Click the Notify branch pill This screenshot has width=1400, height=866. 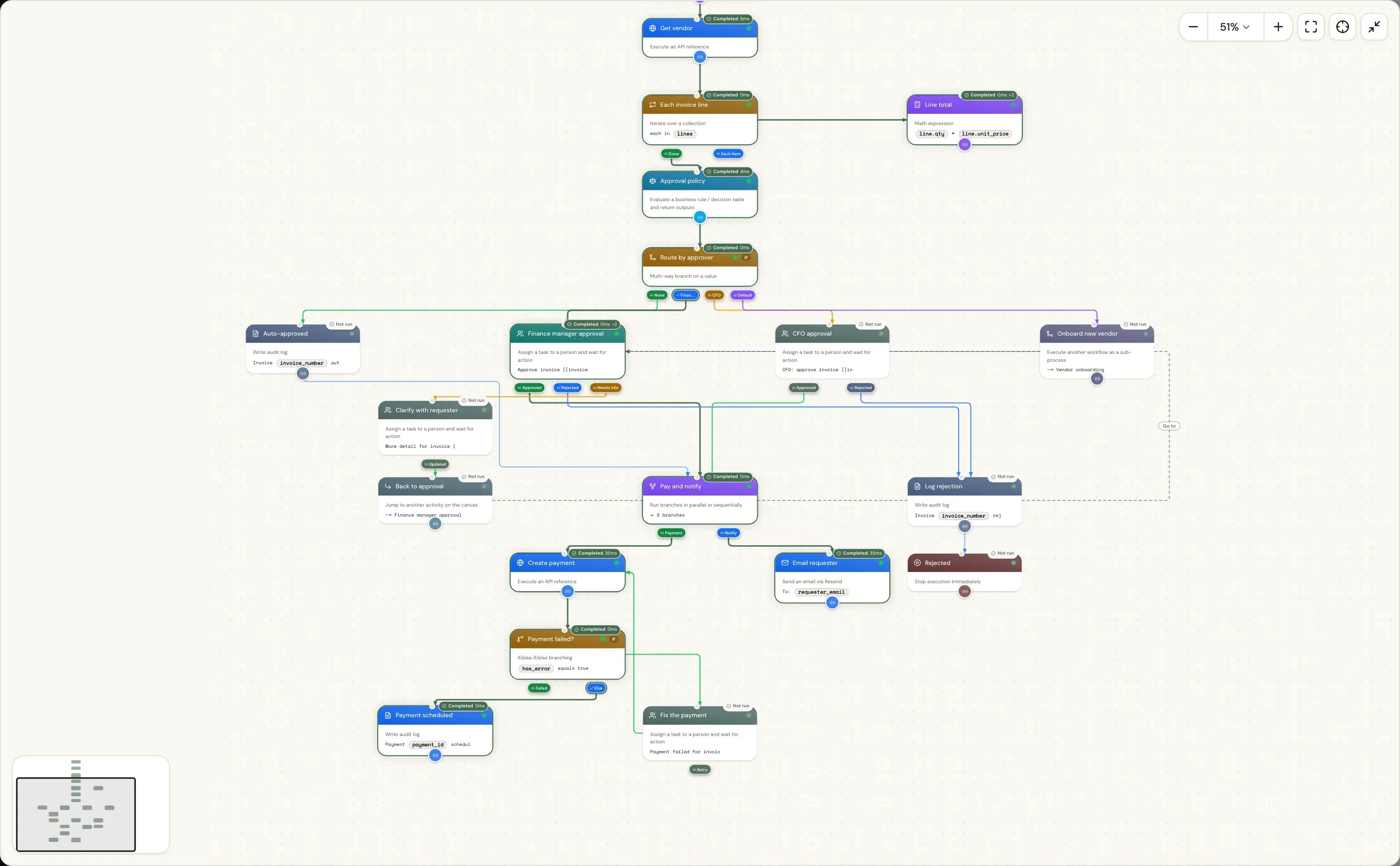tap(728, 533)
